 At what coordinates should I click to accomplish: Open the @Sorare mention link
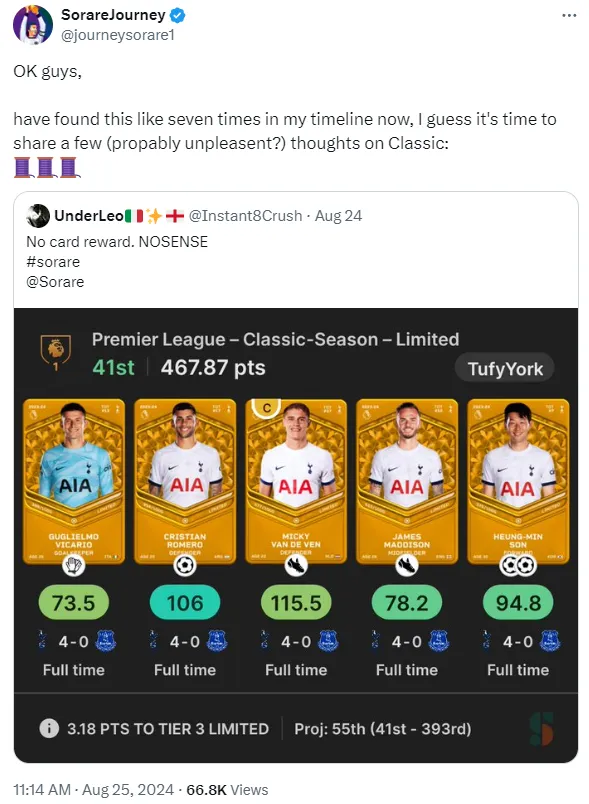(55, 282)
